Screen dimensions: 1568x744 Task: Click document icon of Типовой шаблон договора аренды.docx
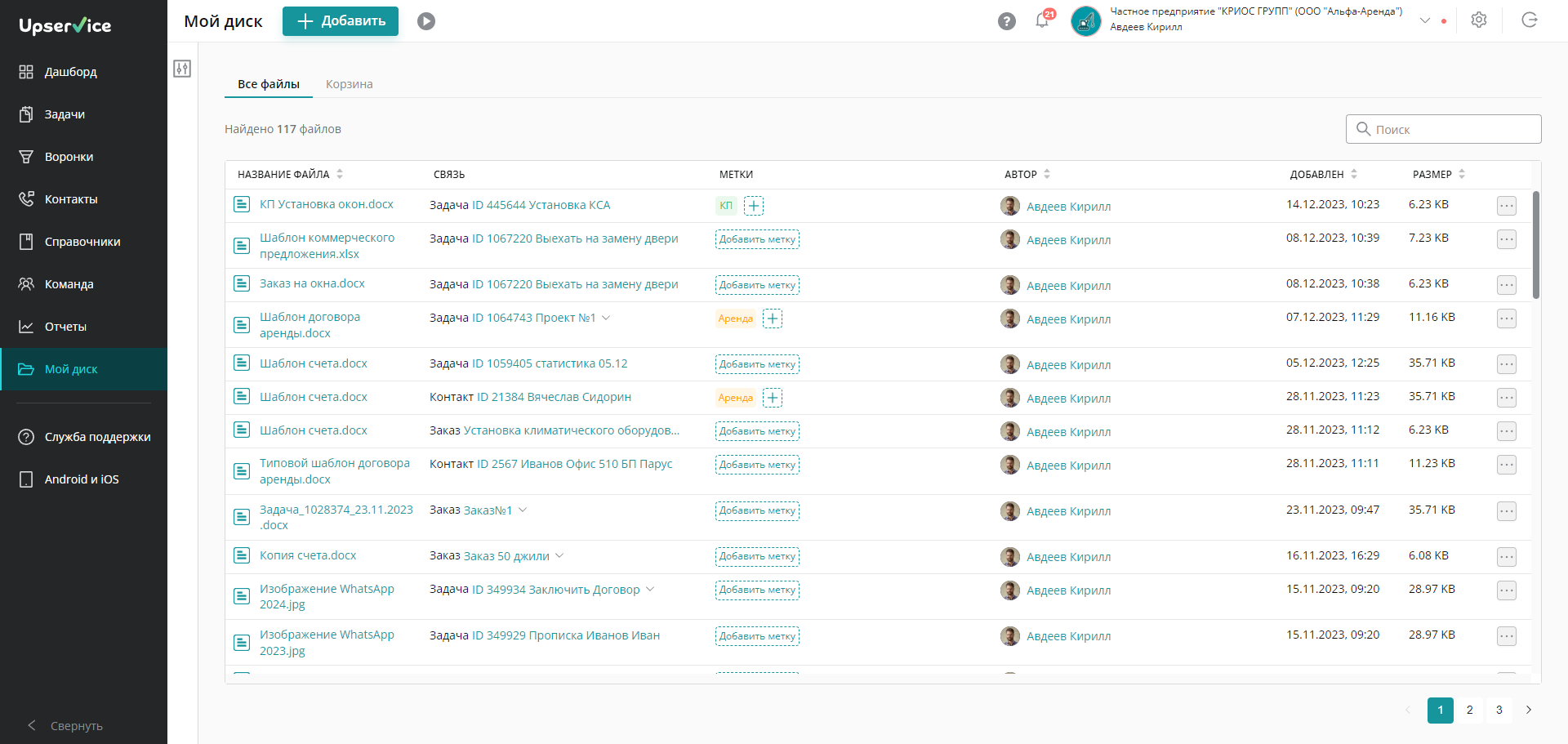242,471
